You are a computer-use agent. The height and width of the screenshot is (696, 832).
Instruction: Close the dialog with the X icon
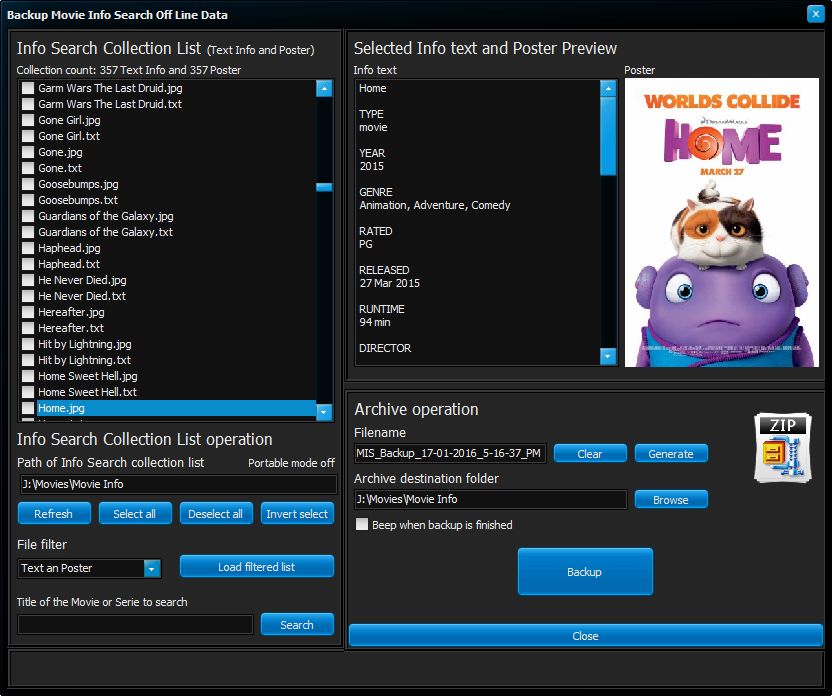tap(815, 14)
